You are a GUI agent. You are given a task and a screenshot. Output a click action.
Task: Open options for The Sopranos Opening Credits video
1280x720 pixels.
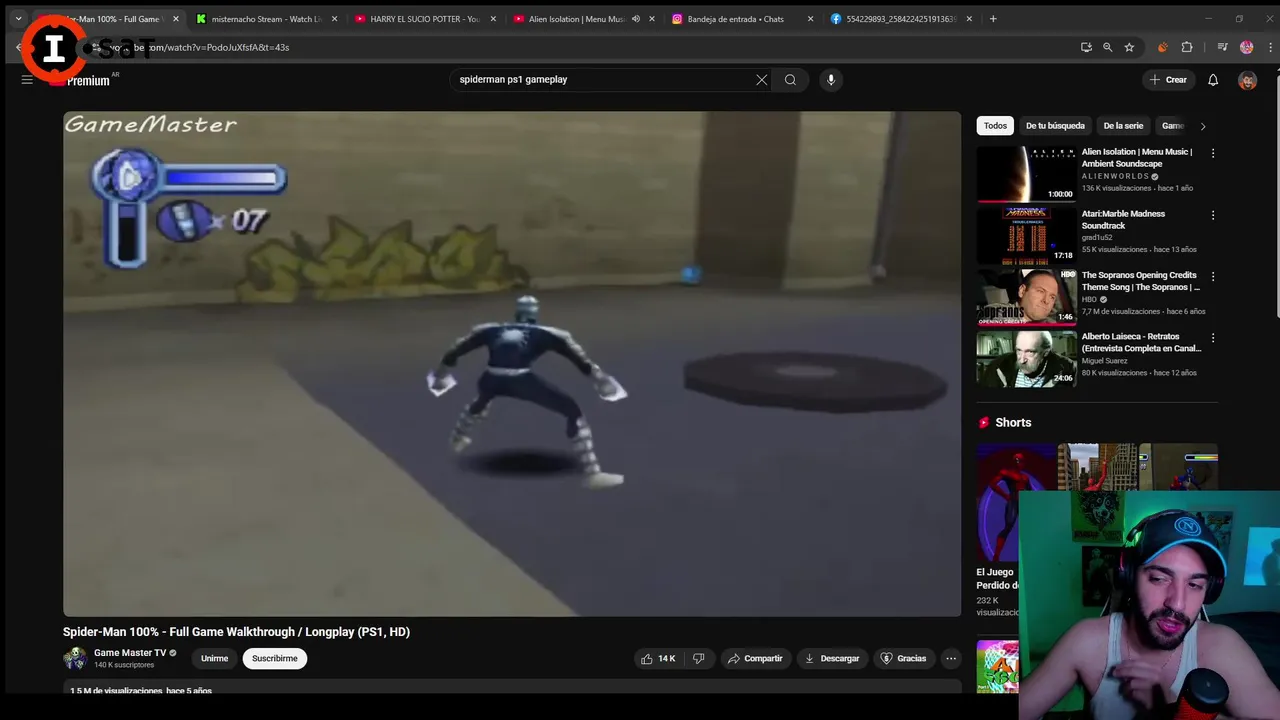[x=1213, y=277]
